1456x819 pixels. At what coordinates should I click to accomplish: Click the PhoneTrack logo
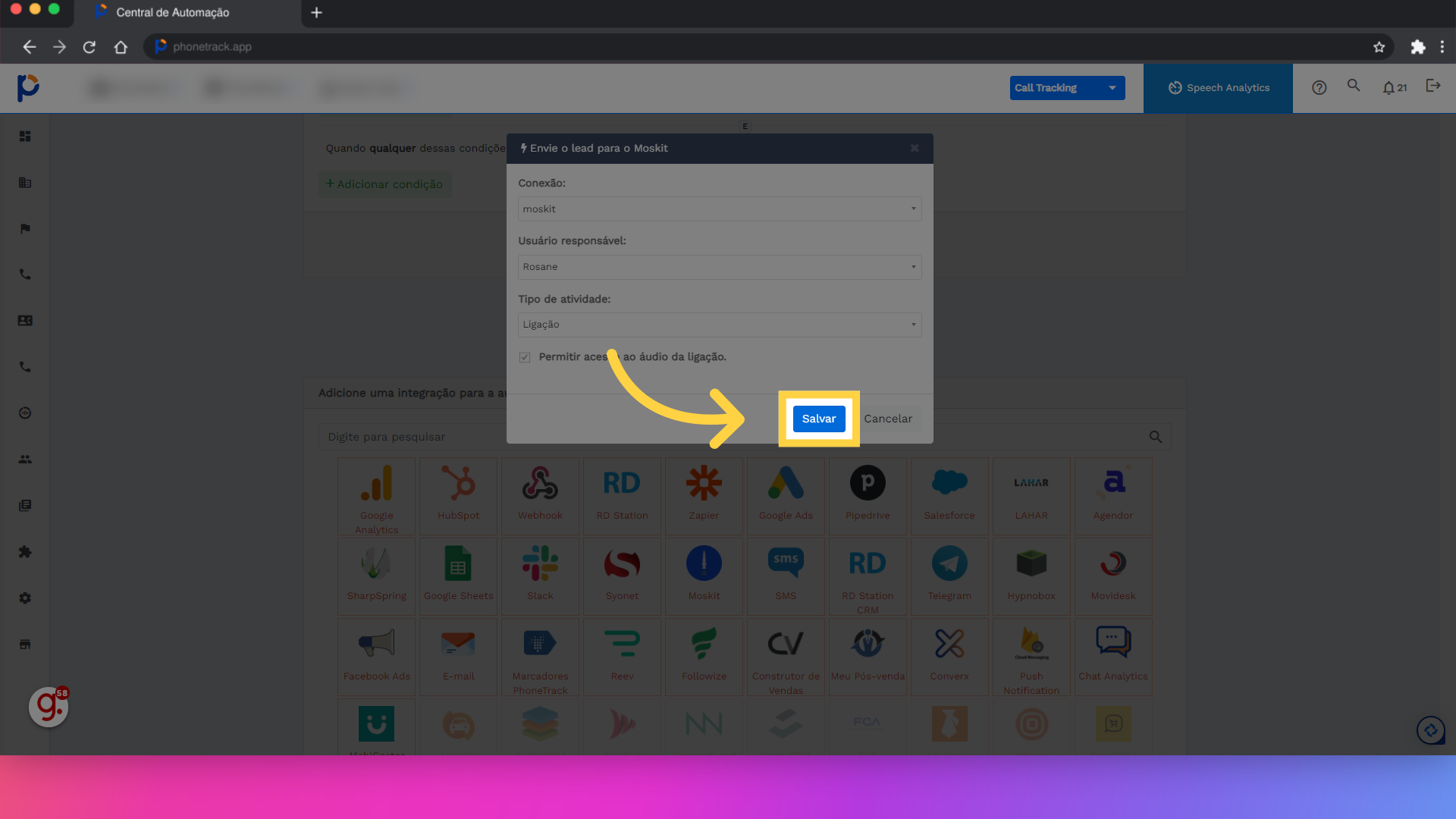coord(28,88)
